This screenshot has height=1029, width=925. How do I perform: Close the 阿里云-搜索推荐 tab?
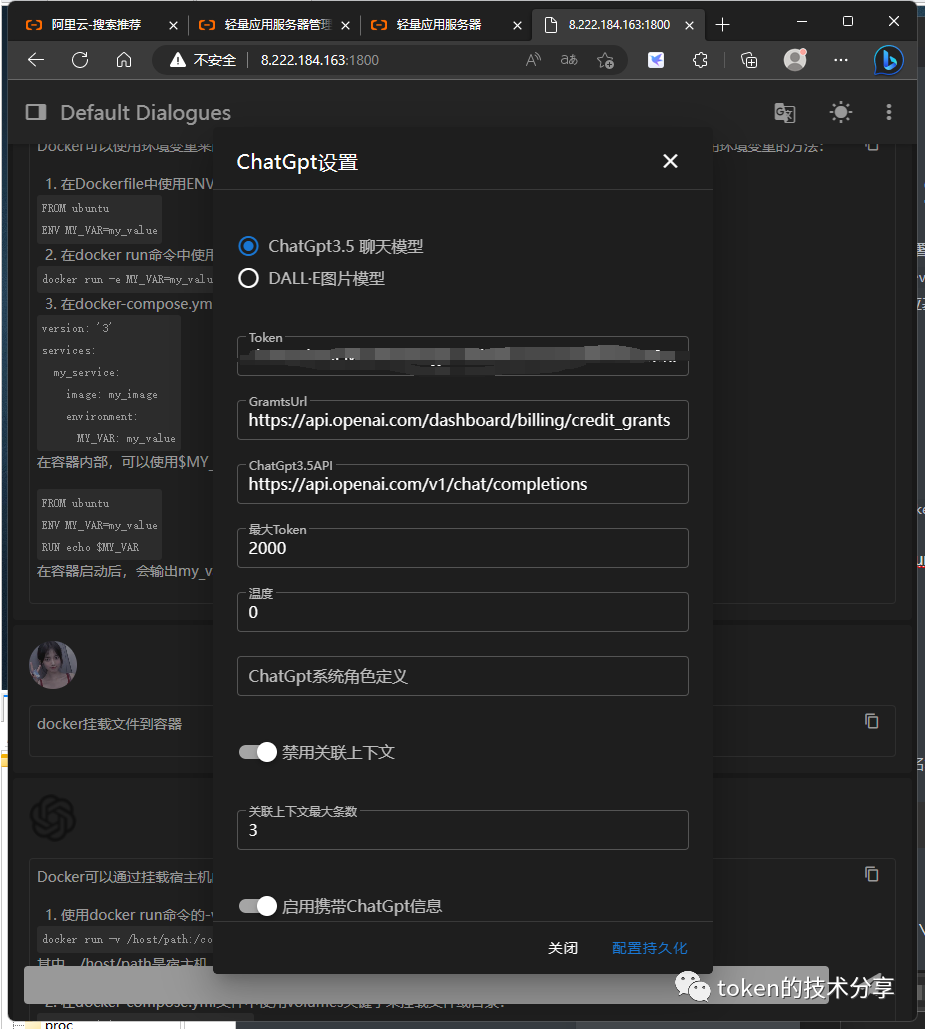pos(173,26)
